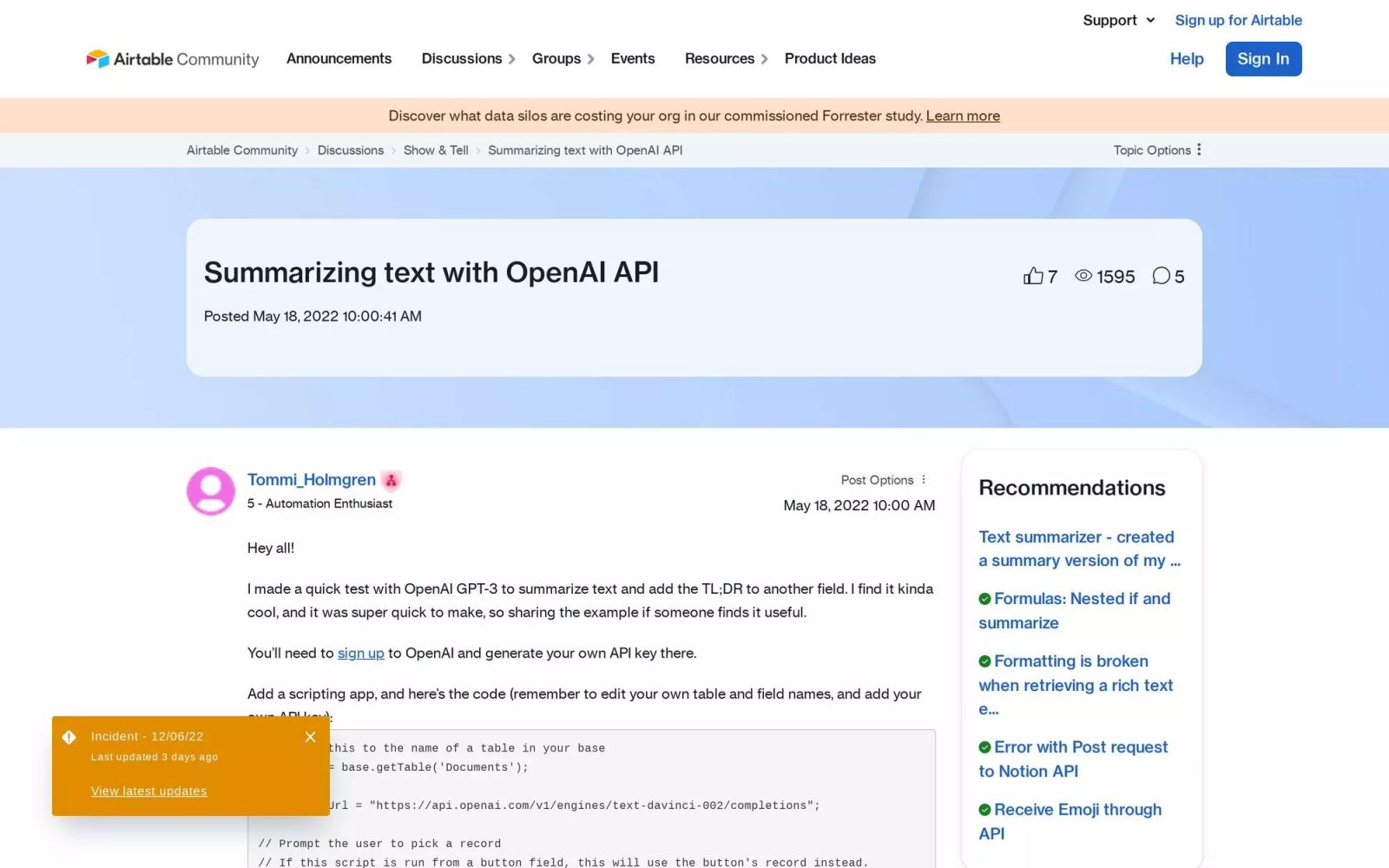Screen dimensions: 1389x868
Task: Click the 5 - Automation Enthusiast rank text
Action: click(x=319, y=503)
